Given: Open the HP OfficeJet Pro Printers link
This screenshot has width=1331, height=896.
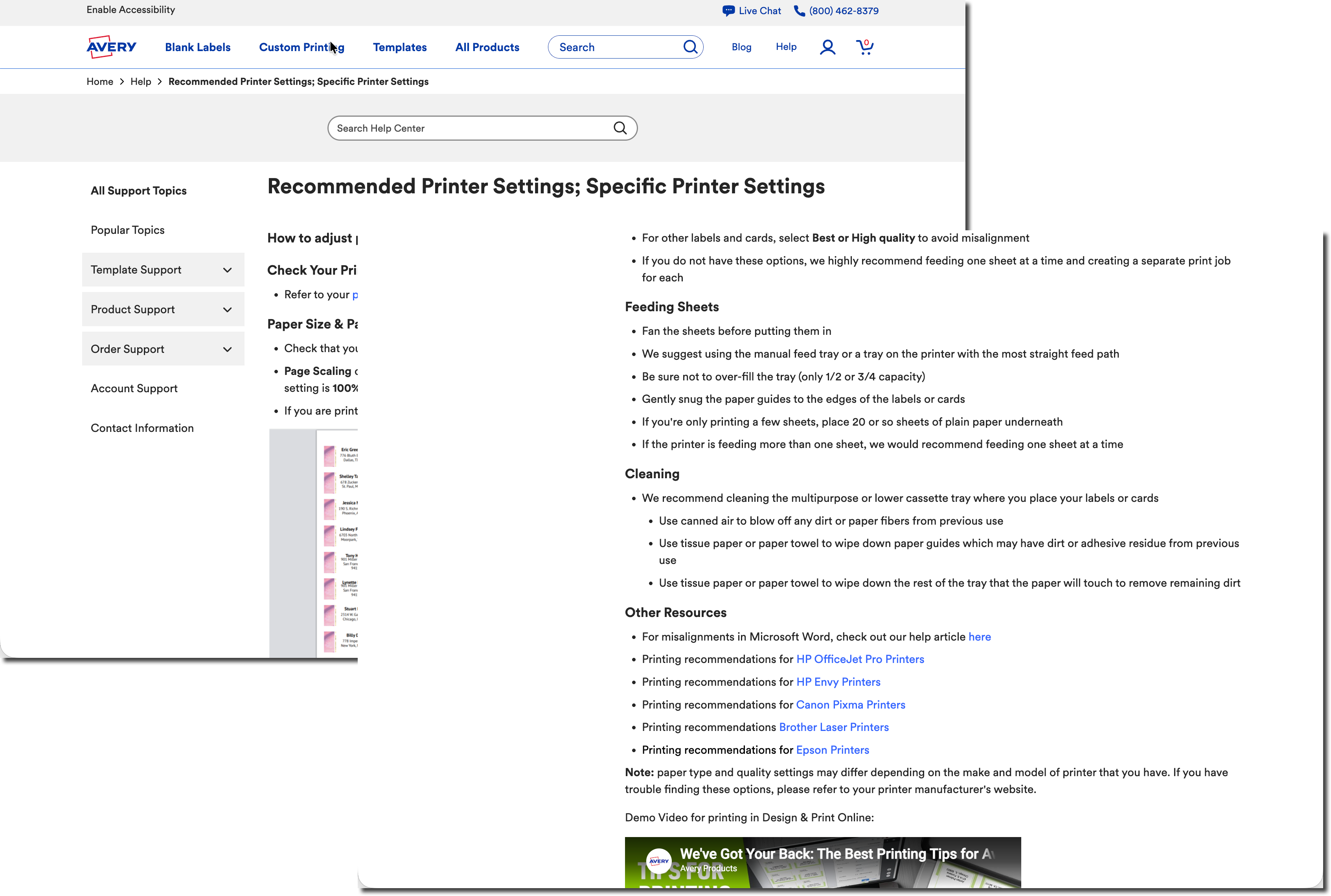Looking at the screenshot, I should (x=860, y=659).
